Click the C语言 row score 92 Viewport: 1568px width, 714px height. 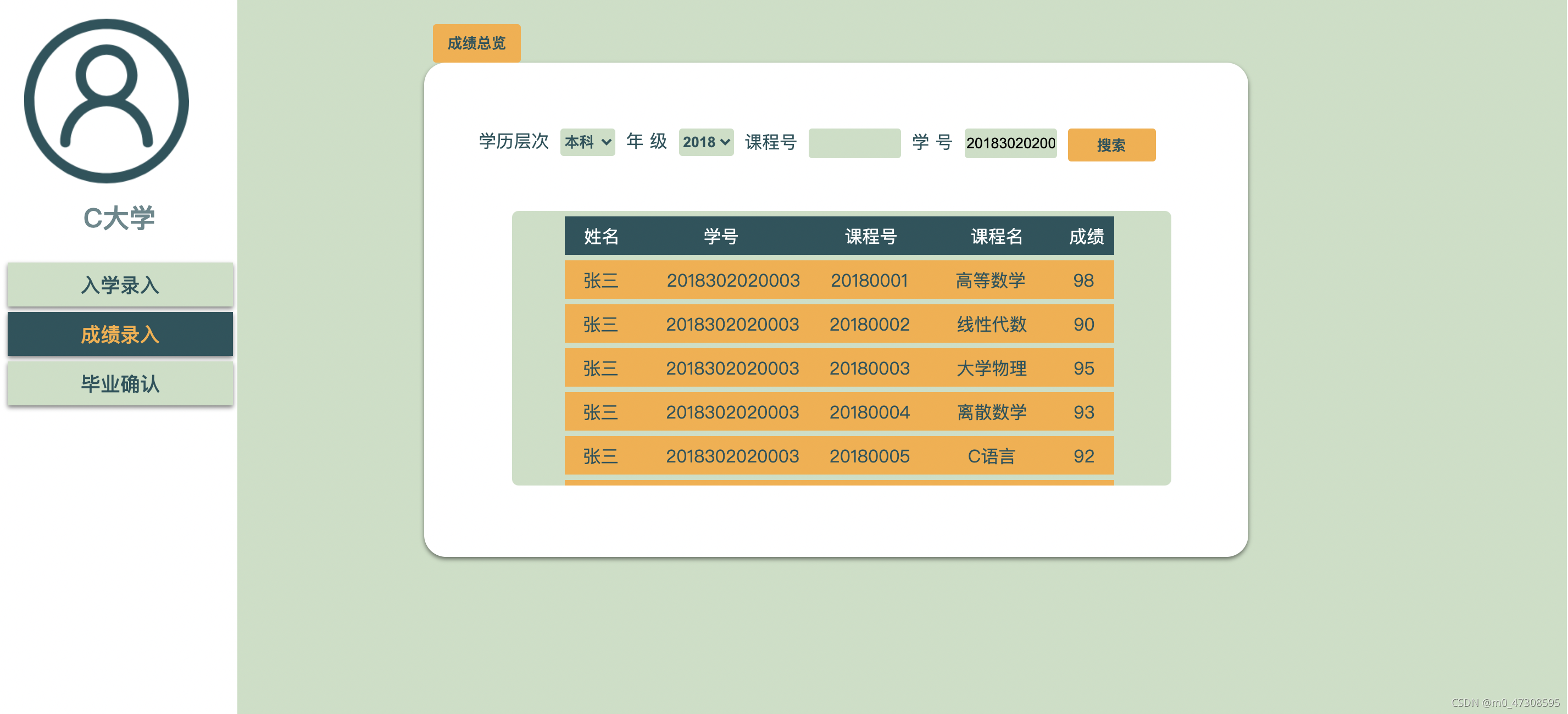point(1083,456)
